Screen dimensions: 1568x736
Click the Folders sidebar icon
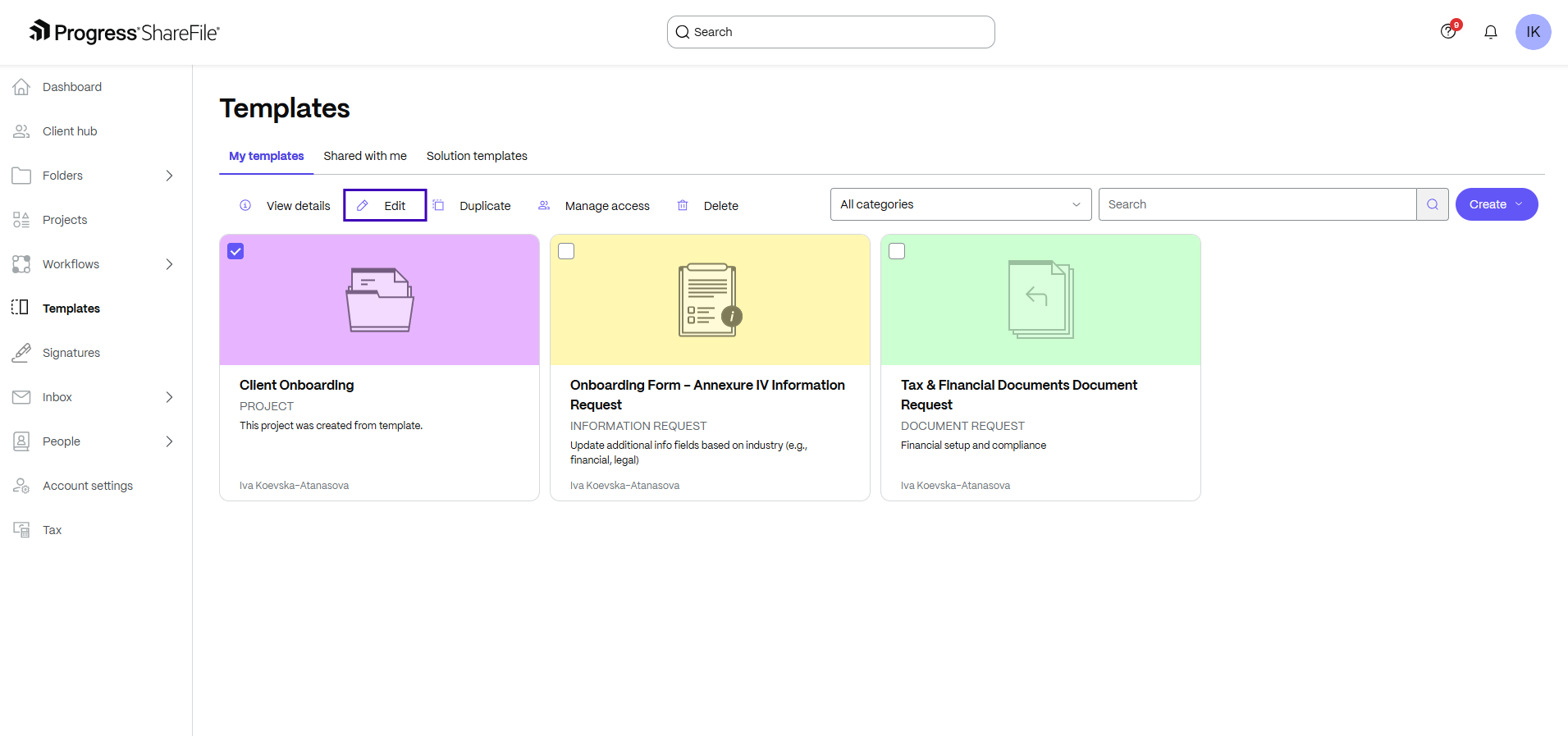21,176
